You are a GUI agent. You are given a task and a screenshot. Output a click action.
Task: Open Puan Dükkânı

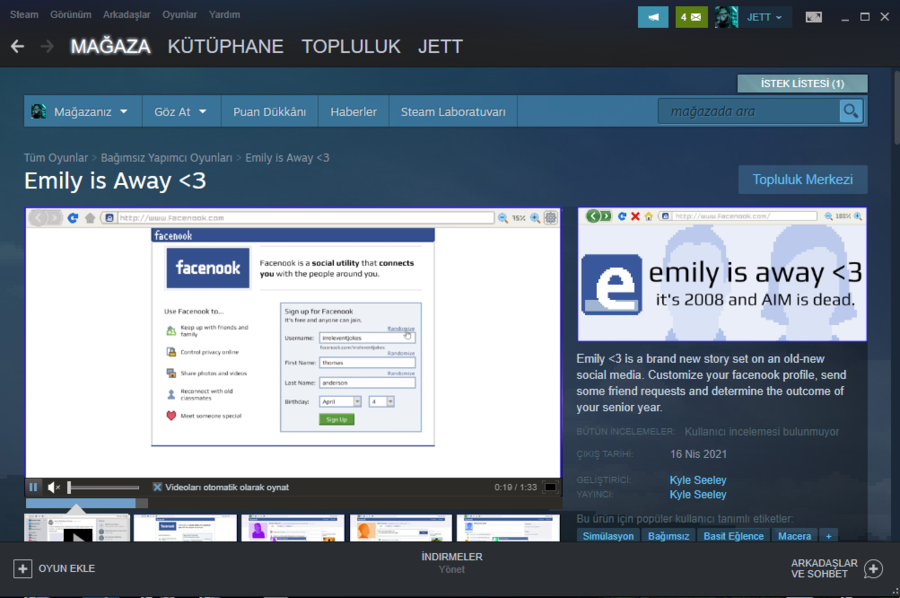click(269, 111)
